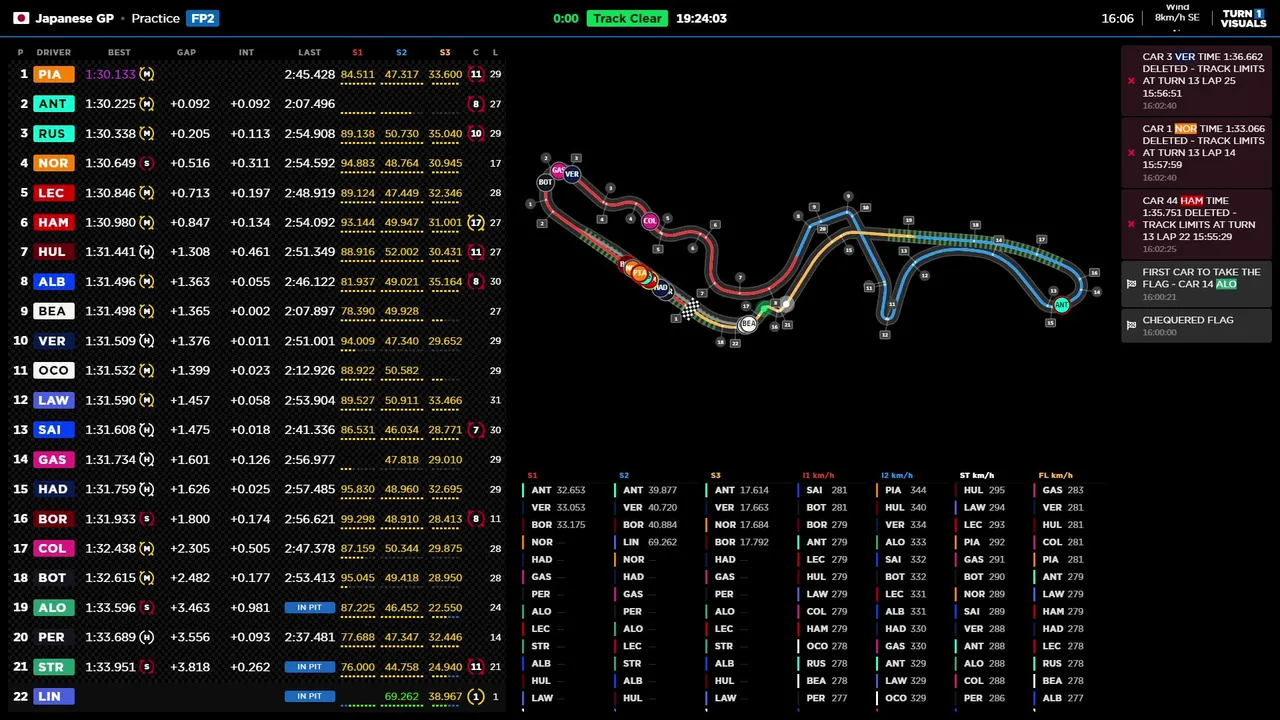This screenshot has width=1280, height=720.
Task: Click the IN PIT badge in STR row
Action: (x=309, y=667)
